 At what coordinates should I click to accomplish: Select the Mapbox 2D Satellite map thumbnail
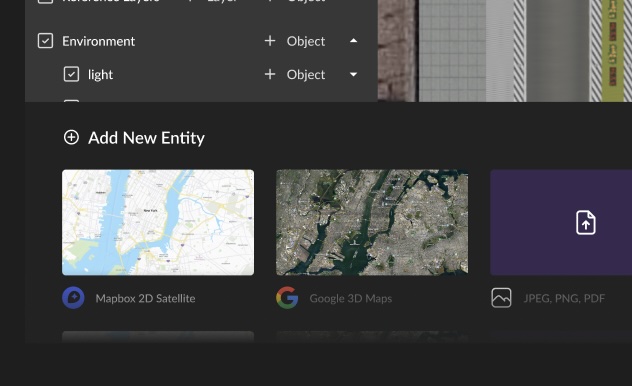point(158,222)
